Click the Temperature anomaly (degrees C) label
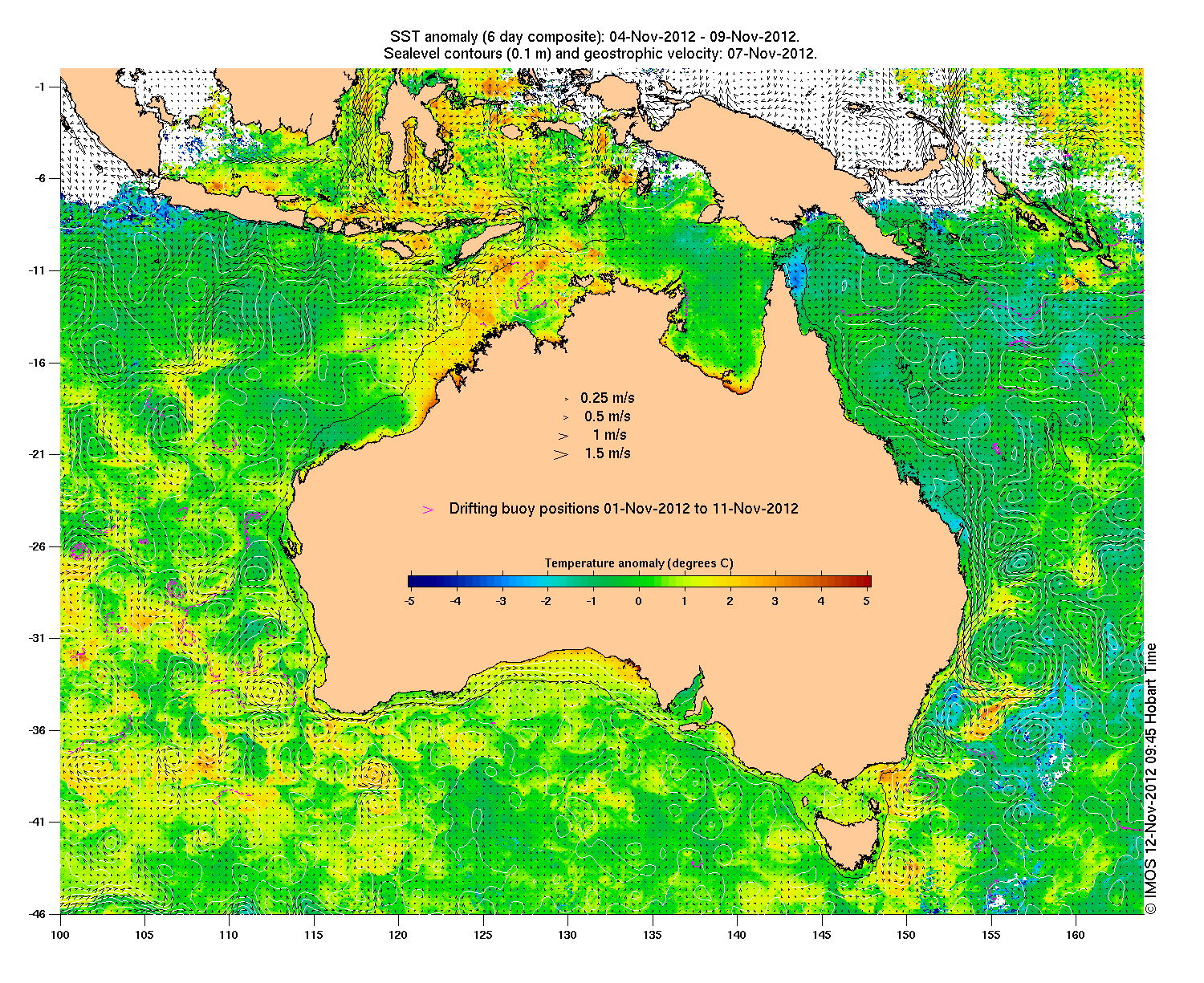Image resolution: width=1204 pixels, height=983 pixels. coord(639,563)
